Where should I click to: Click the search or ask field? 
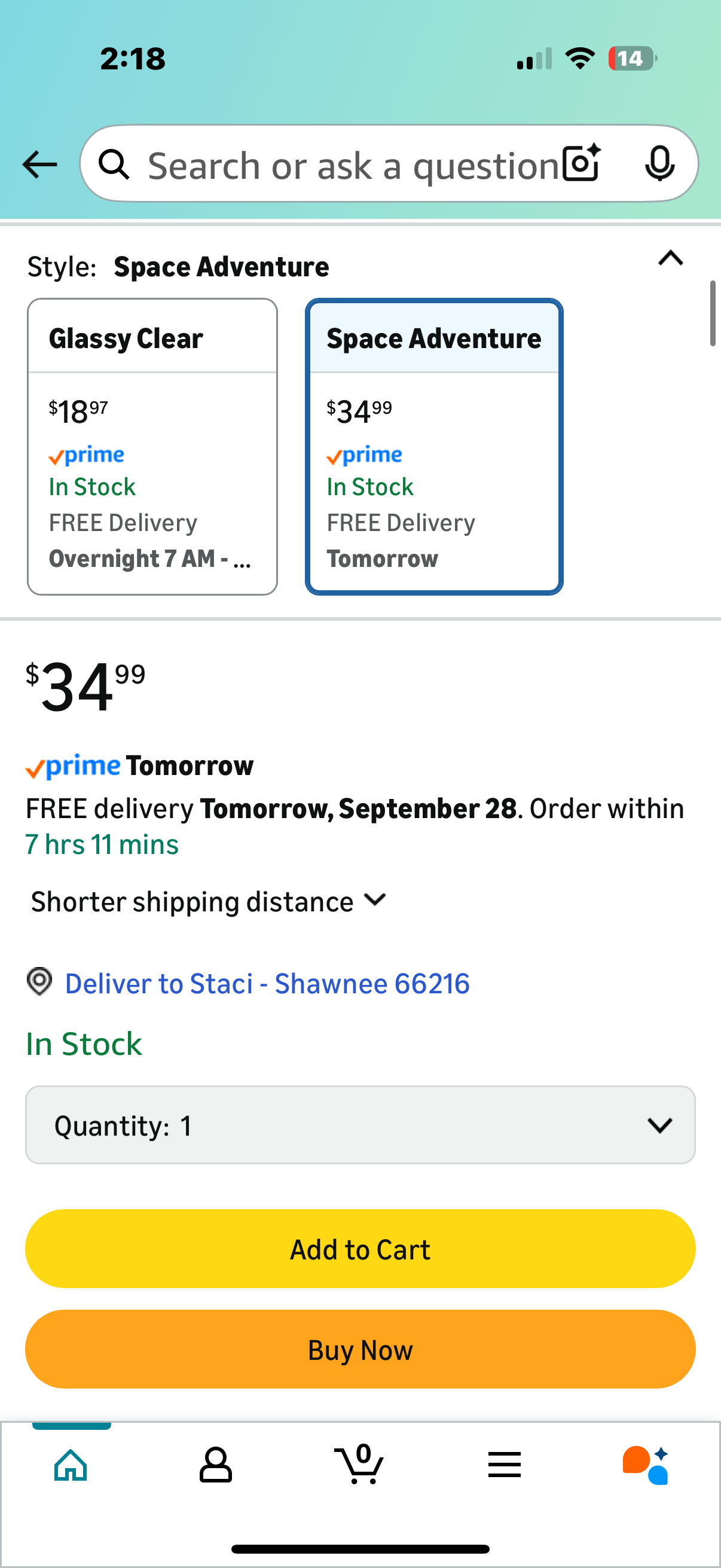pyautogui.click(x=353, y=165)
